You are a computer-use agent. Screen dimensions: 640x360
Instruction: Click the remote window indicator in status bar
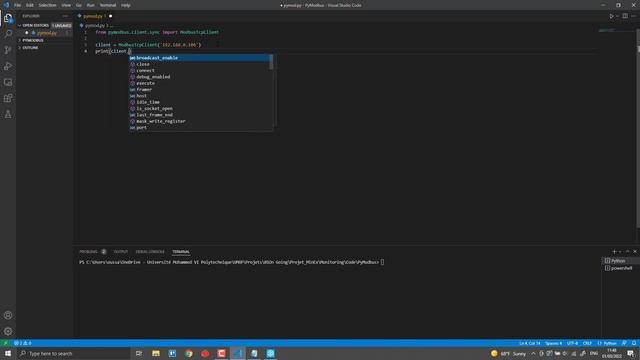coord(6,343)
